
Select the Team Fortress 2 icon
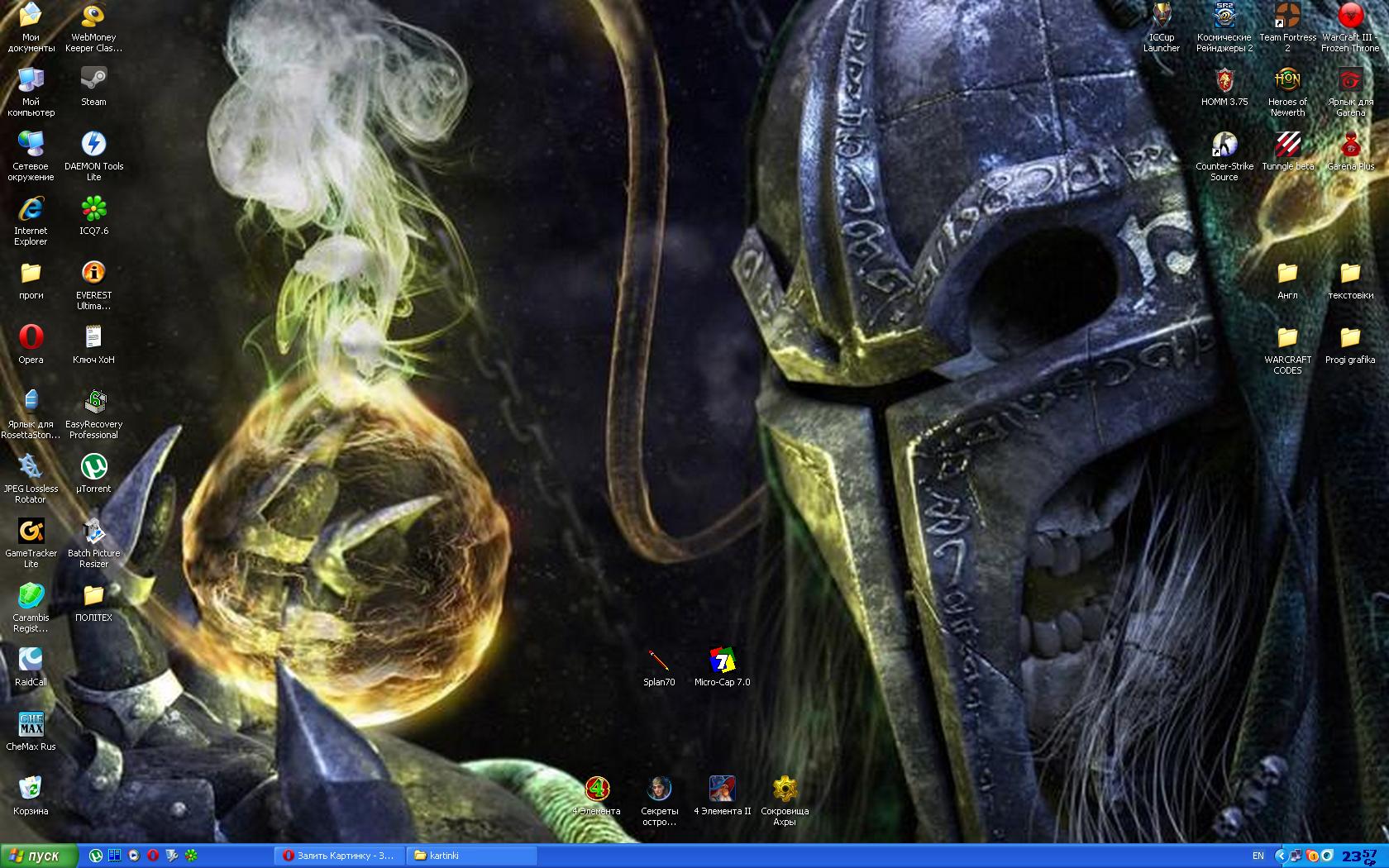click(x=1287, y=26)
